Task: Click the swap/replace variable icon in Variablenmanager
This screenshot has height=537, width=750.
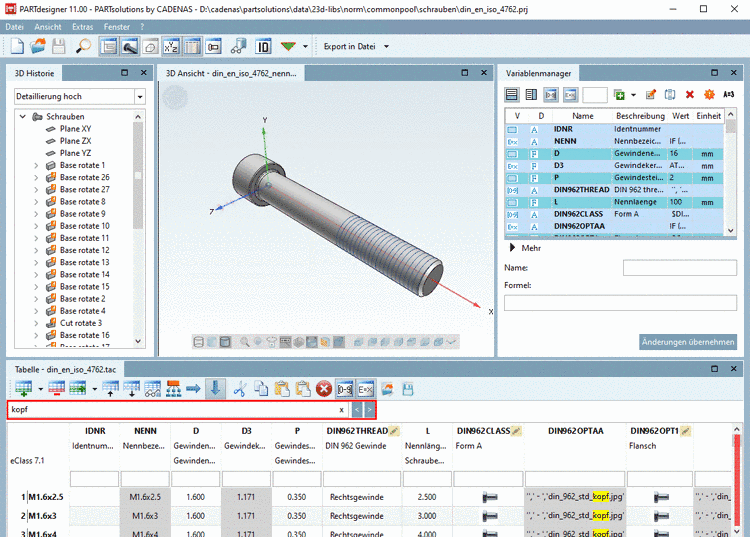Action: point(670,95)
